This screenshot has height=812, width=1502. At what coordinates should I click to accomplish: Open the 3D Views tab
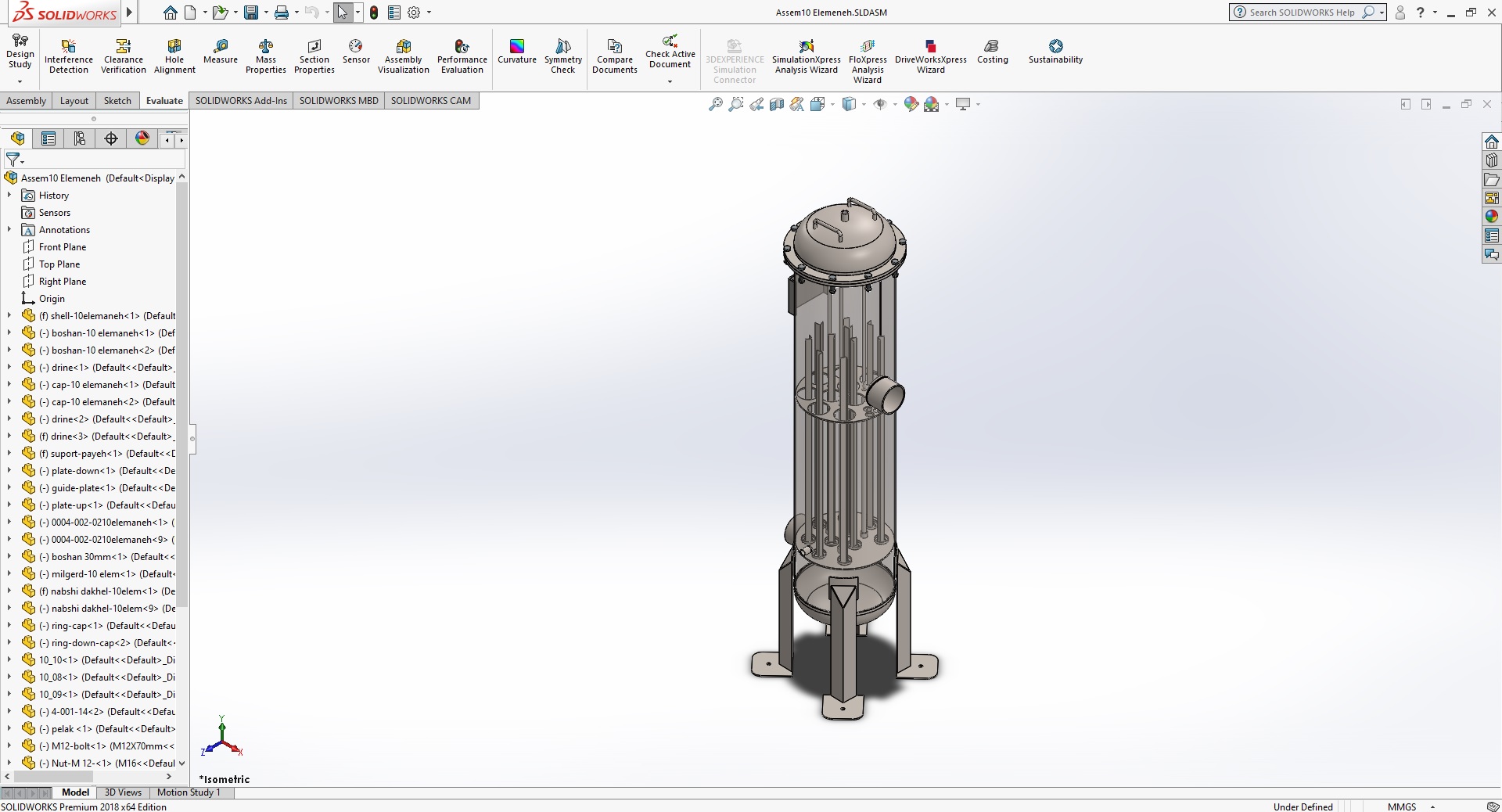point(123,792)
